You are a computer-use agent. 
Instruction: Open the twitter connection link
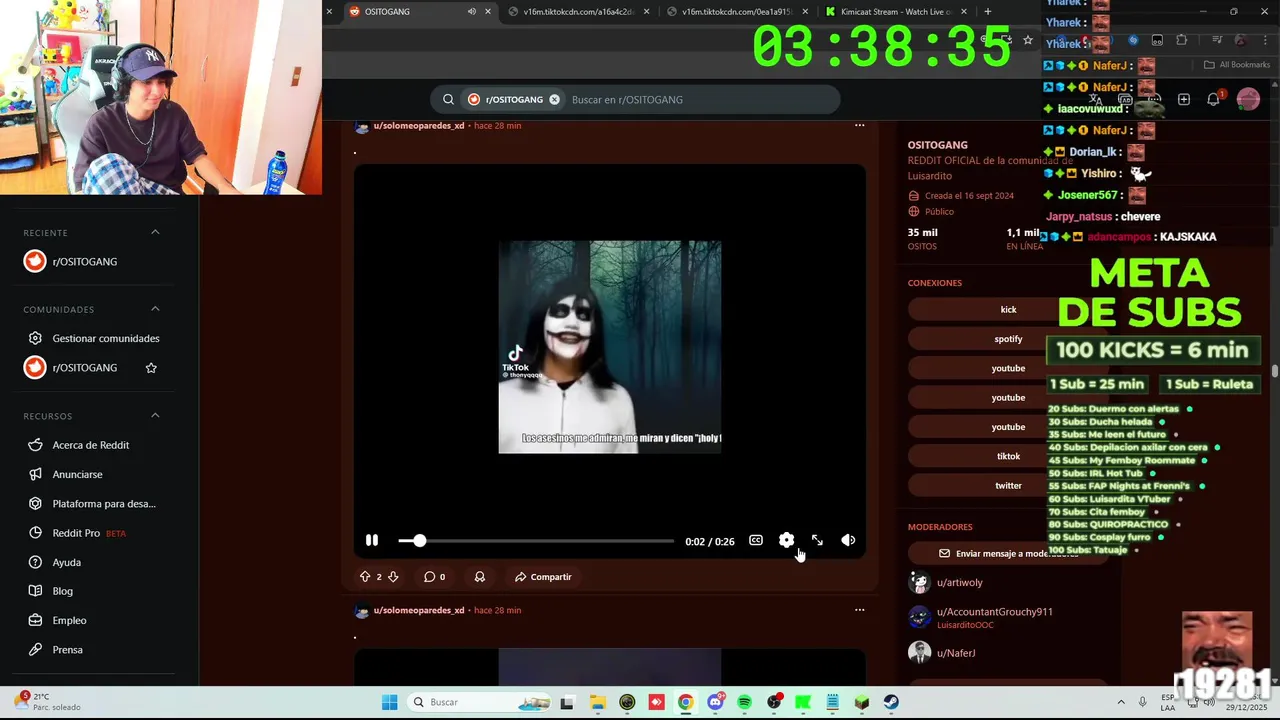point(1008,485)
